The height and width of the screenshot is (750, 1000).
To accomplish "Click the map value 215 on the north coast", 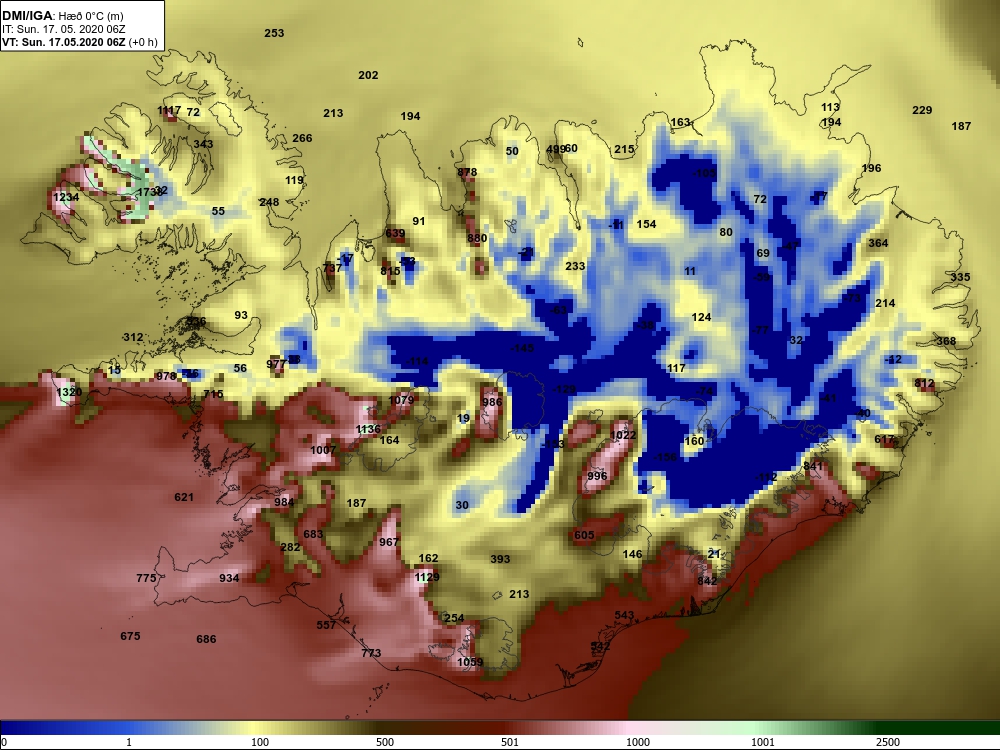I will (624, 149).
